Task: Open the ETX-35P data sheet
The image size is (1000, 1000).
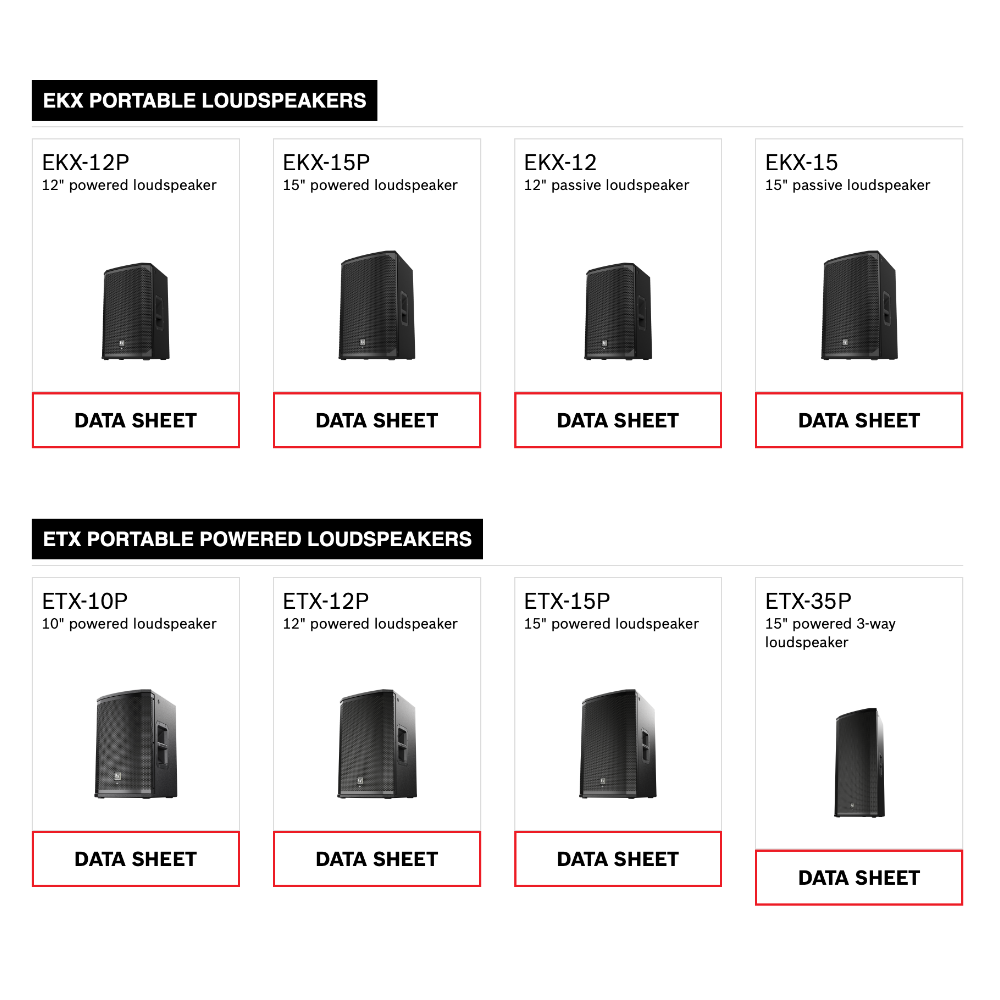Action: click(859, 878)
